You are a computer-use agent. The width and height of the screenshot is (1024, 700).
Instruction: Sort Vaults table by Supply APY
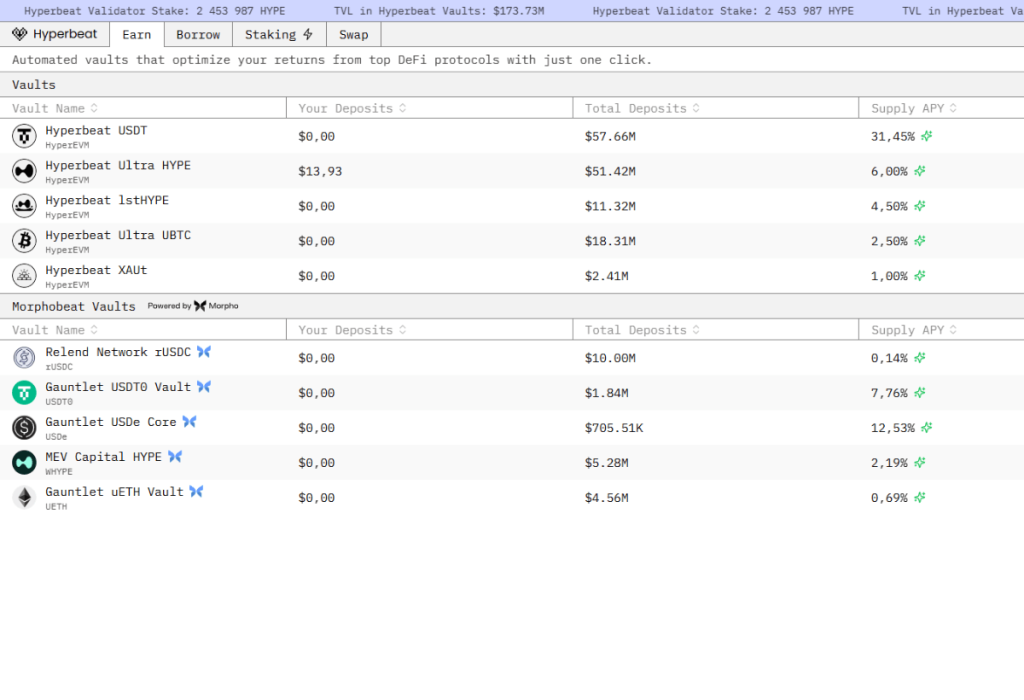tap(914, 108)
